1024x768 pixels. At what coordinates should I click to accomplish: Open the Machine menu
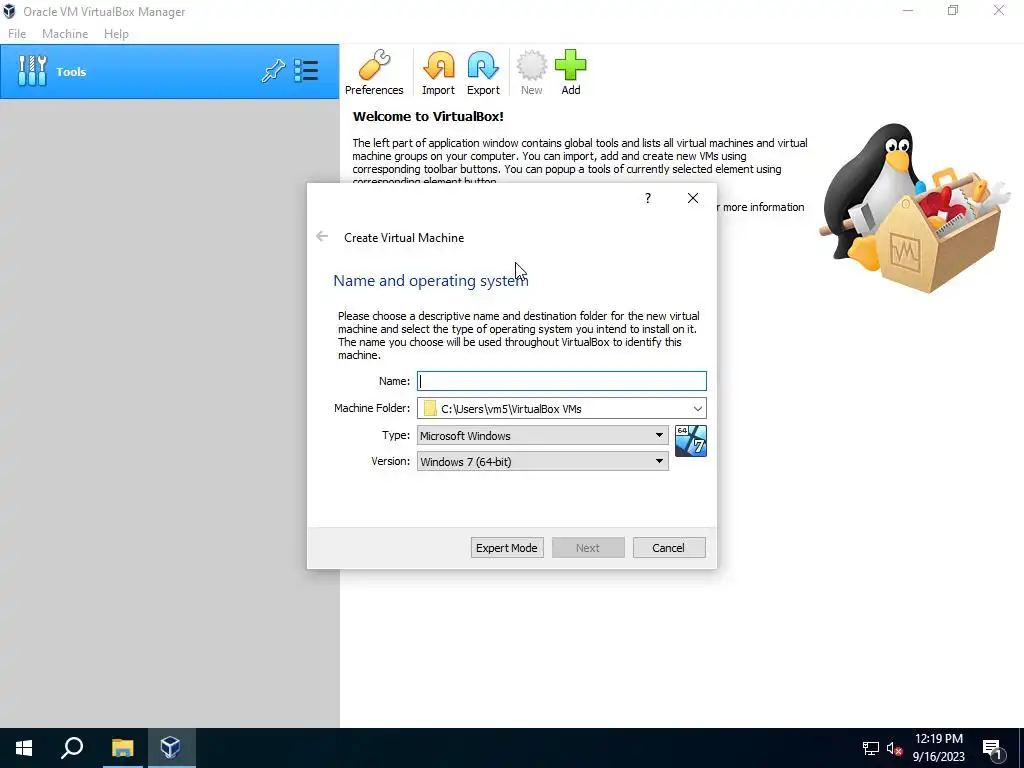click(65, 34)
